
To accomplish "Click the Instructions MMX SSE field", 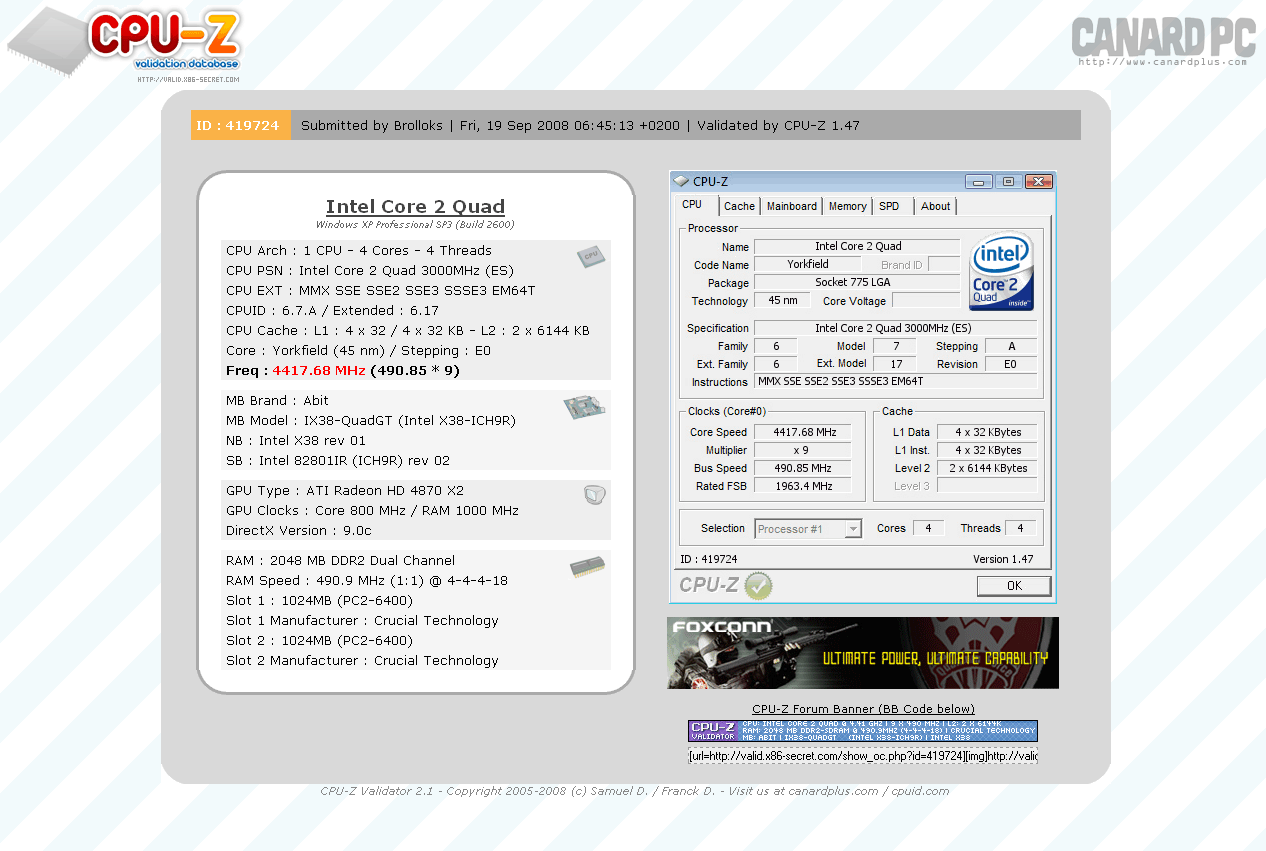I will 895,382.
